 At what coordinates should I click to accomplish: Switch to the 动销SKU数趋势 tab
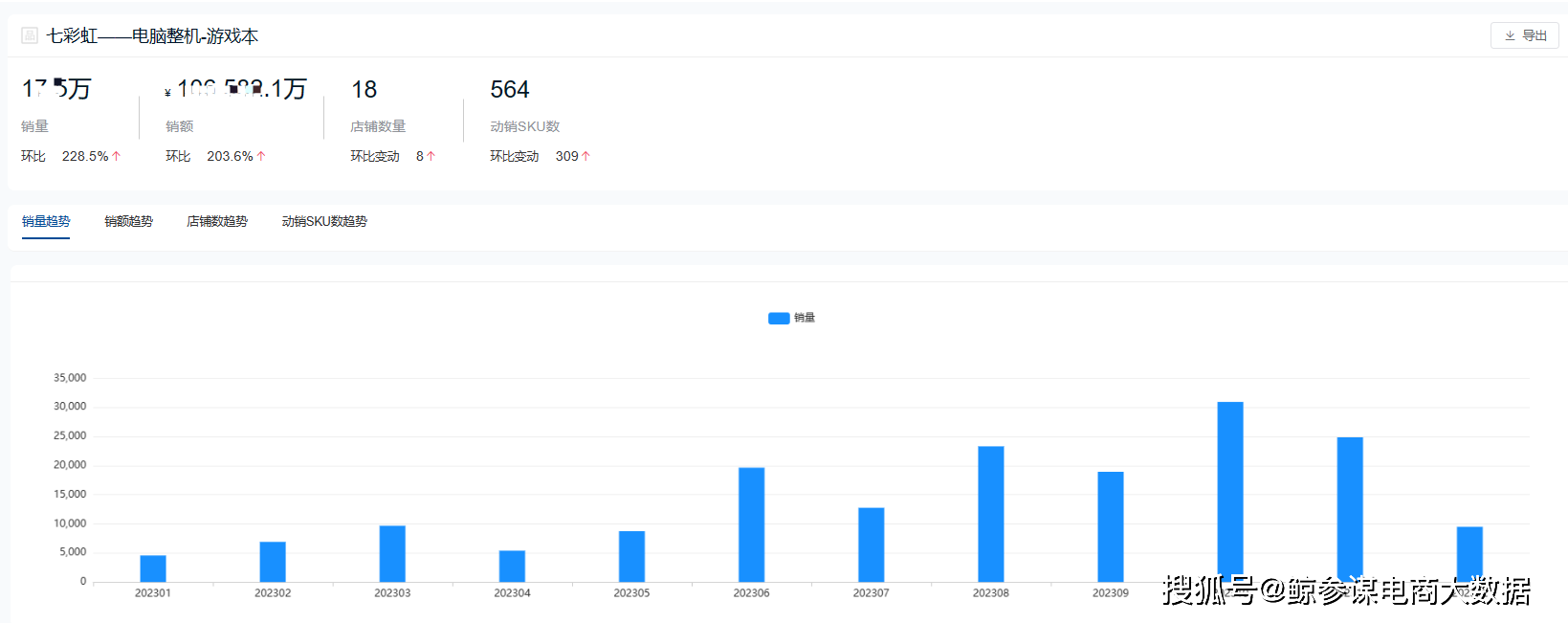click(x=324, y=221)
